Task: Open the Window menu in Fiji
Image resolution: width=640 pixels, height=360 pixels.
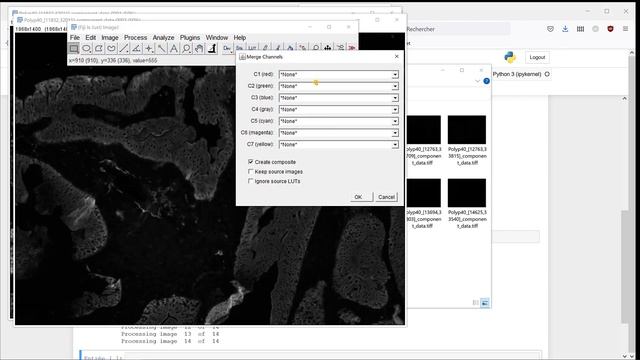Action: (217, 38)
